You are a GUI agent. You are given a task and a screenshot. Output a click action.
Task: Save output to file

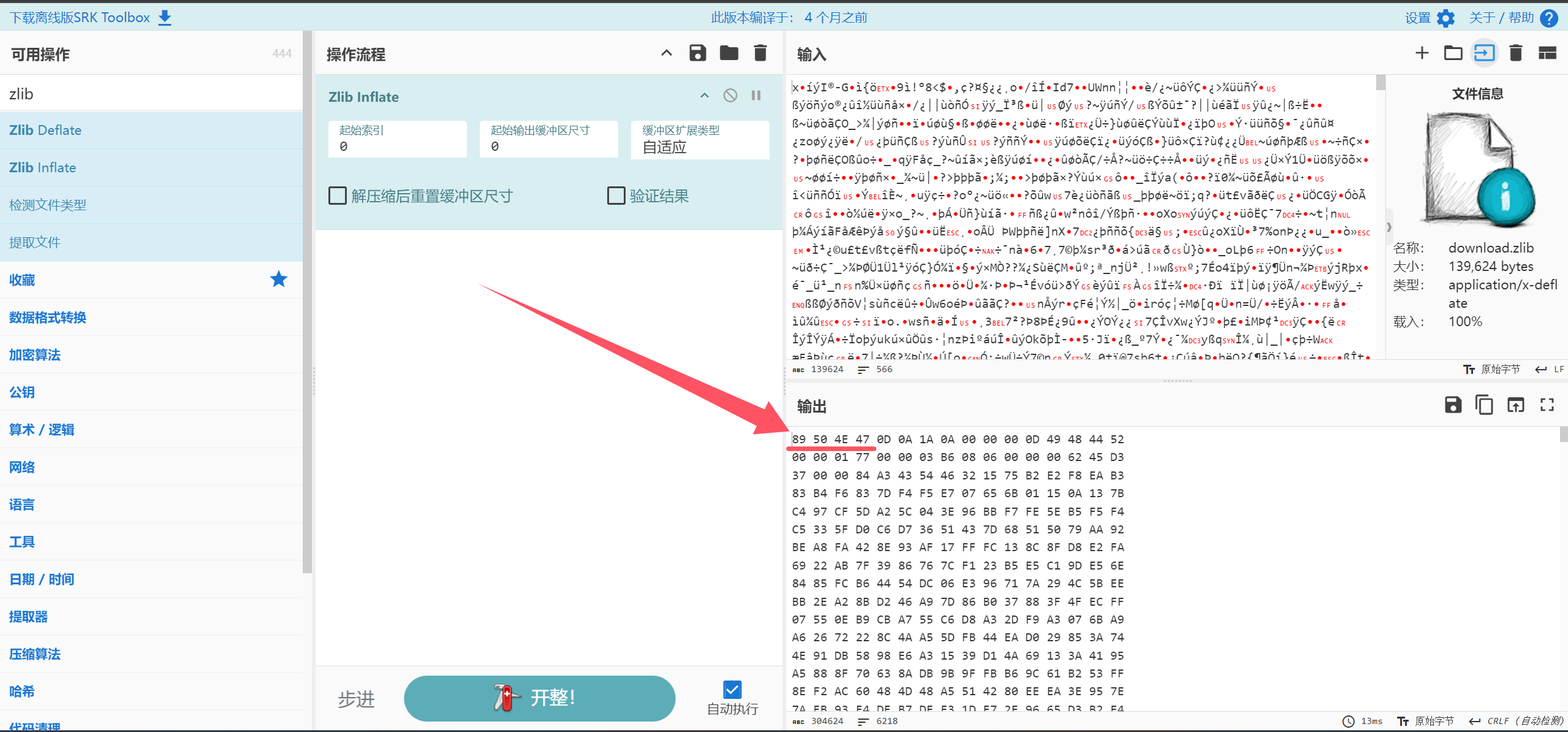[1453, 405]
